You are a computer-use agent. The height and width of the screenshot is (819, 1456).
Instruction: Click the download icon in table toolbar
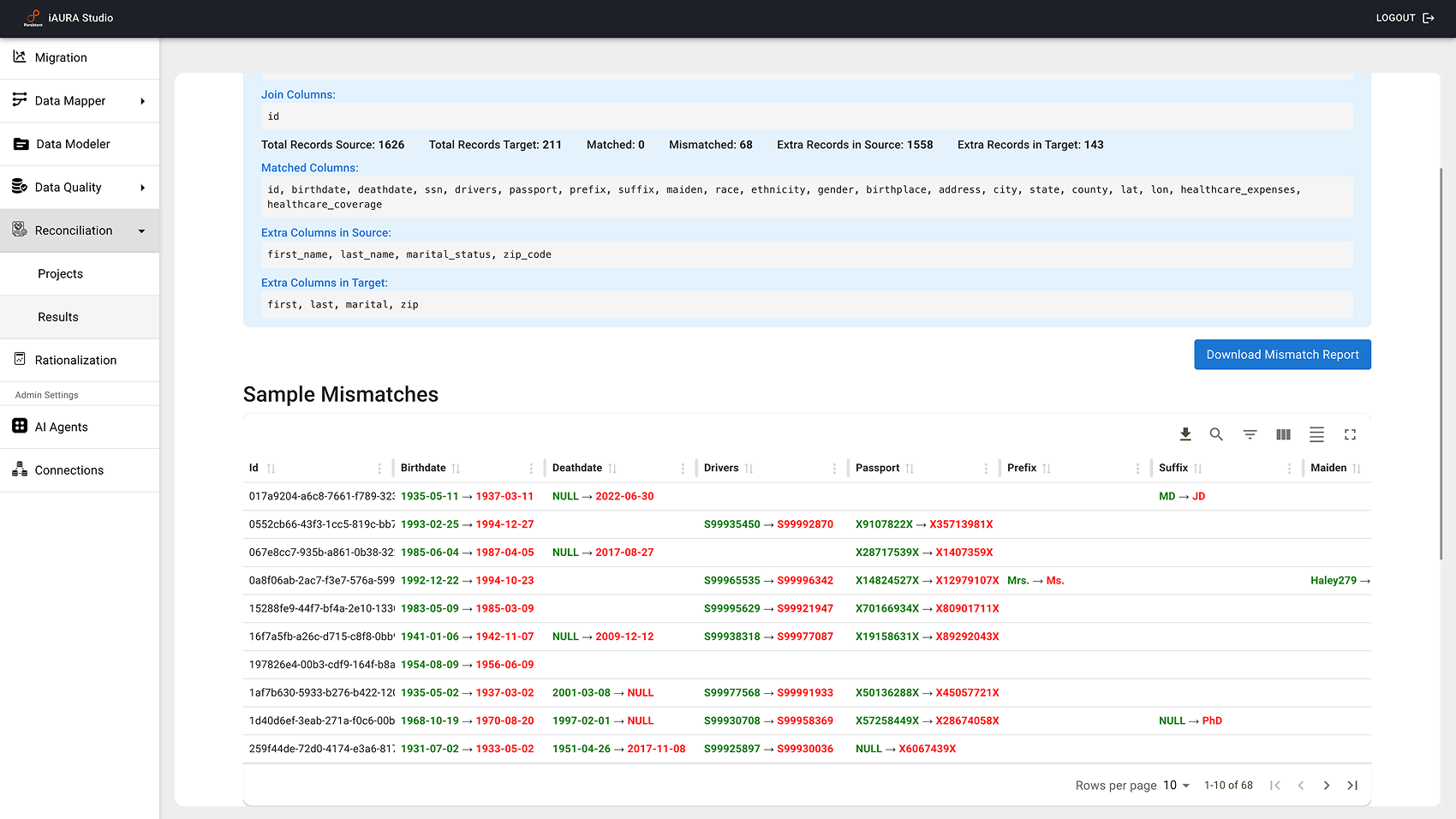1185,434
